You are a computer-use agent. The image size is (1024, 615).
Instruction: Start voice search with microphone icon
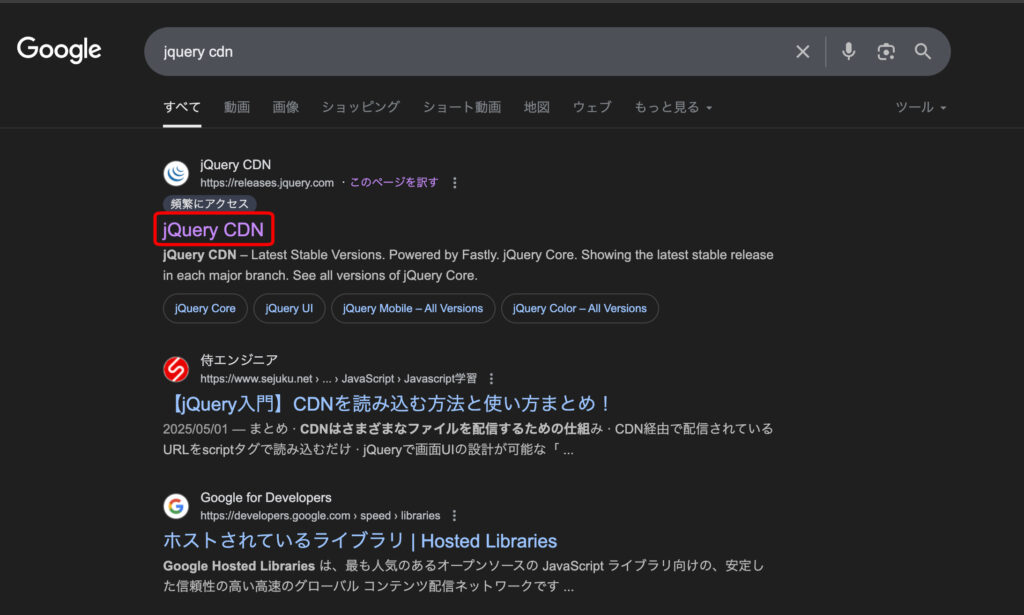click(x=848, y=51)
